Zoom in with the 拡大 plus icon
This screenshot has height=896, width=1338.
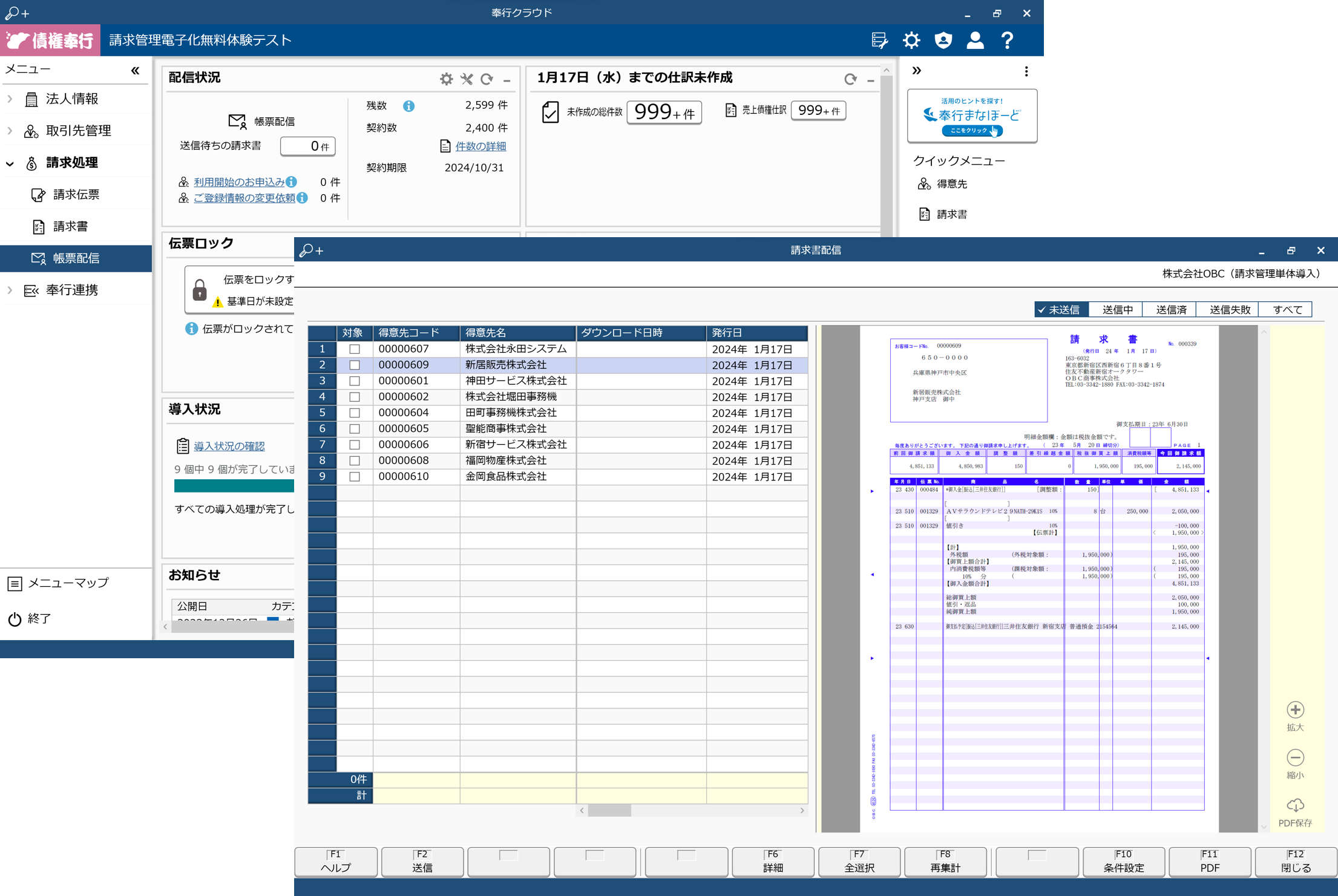pos(1295,710)
